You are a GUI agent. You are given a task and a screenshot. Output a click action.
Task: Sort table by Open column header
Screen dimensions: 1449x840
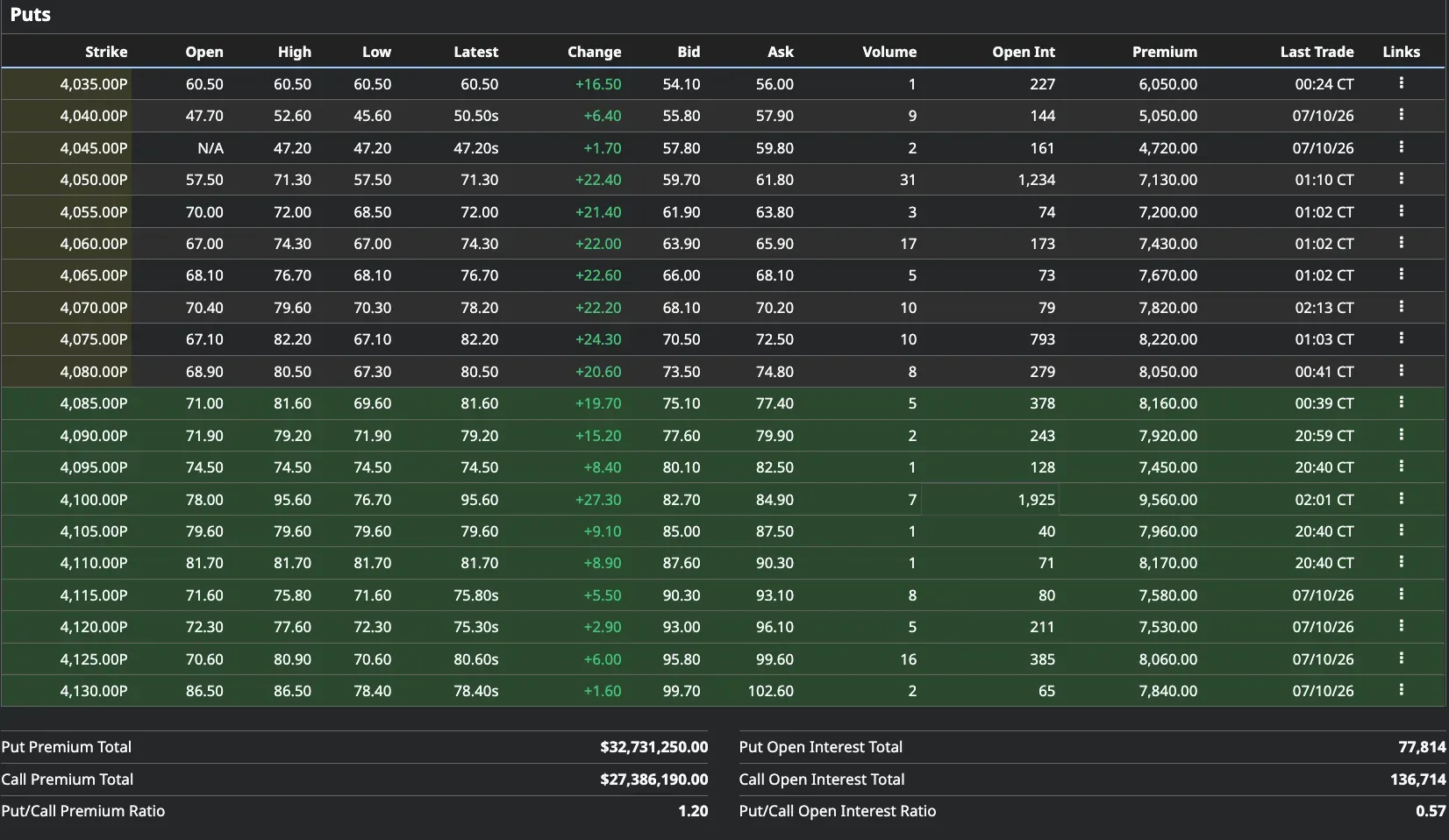click(x=204, y=52)
